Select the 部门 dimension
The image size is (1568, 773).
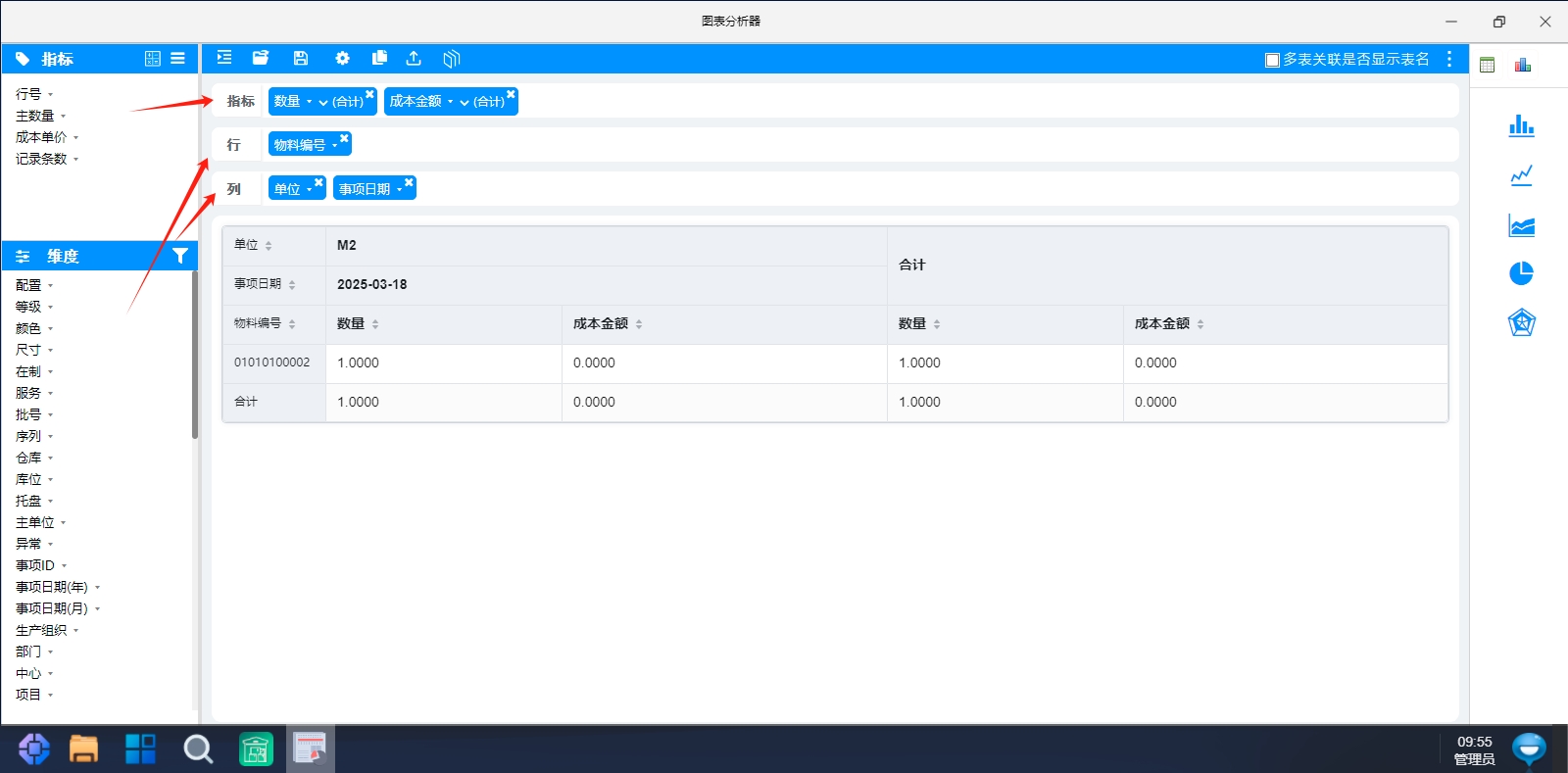(28, 652)
